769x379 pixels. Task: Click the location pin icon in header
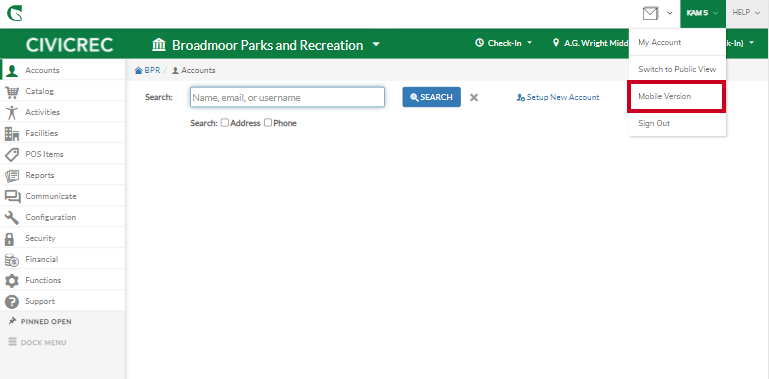556,43
